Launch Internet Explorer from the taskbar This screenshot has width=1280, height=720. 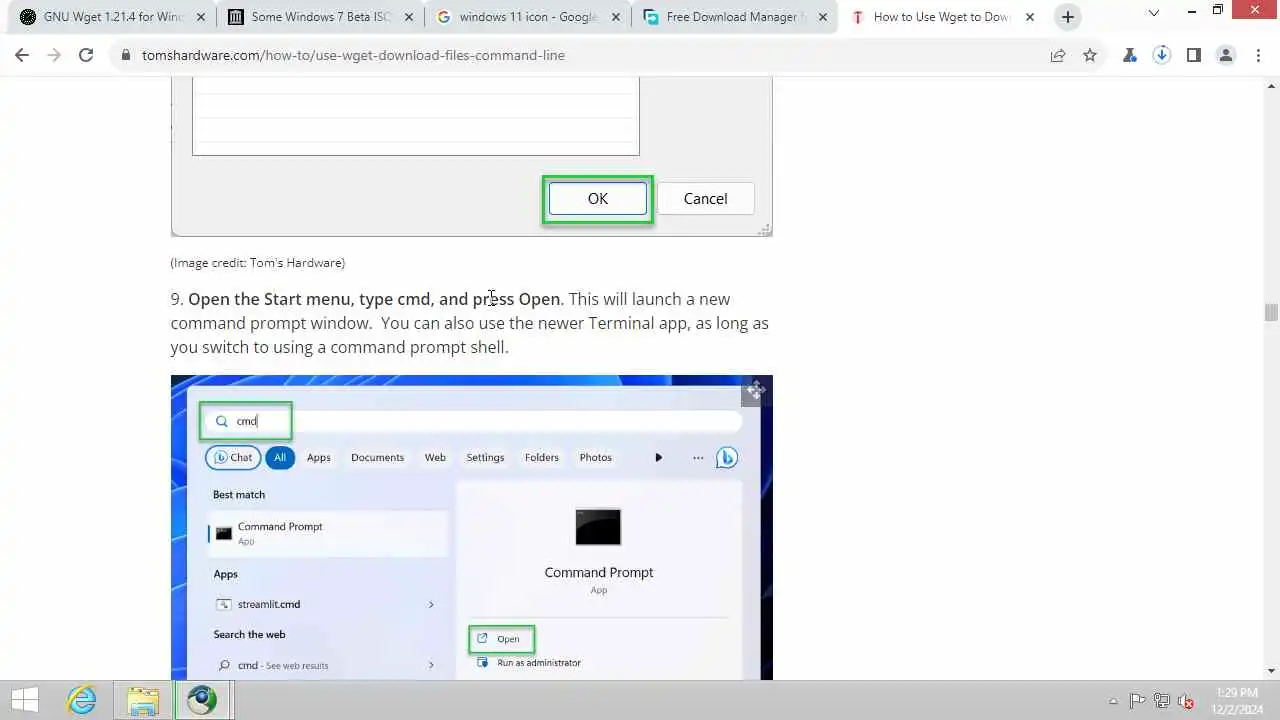coord(81,700)
